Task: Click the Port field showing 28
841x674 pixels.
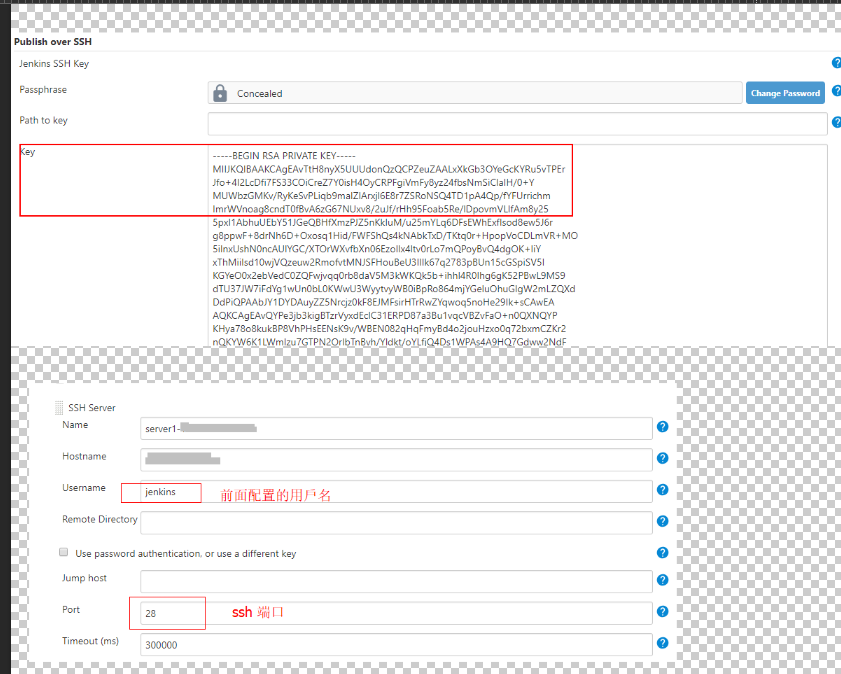Action: pos(396,613)
